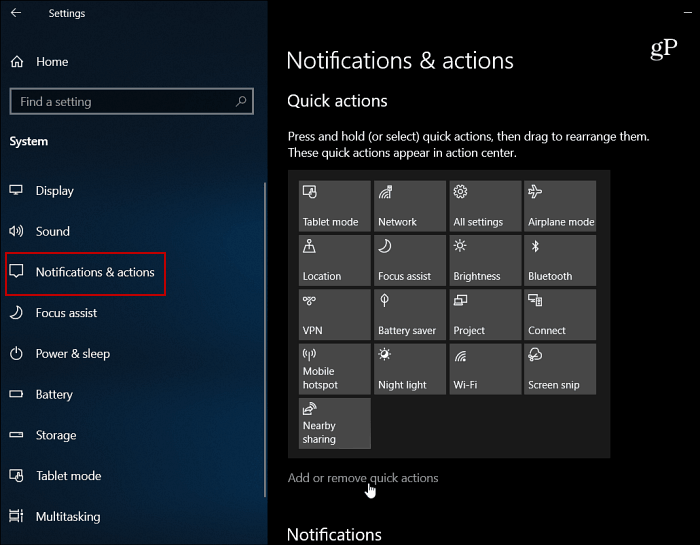The image size is (700, 545).
Task: Select the Brightness quick action tile
Action: pos(485,261)
